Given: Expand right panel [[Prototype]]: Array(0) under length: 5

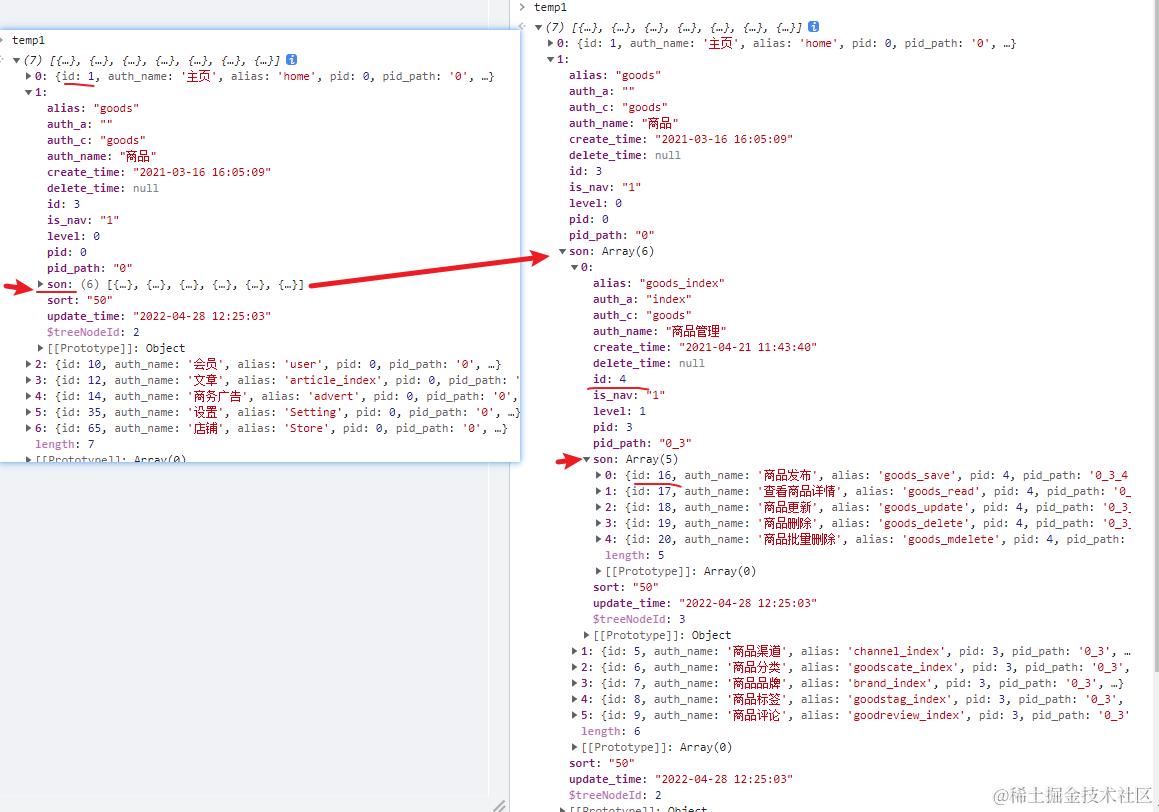Looking at the screenshot, I should coord(599,571).
